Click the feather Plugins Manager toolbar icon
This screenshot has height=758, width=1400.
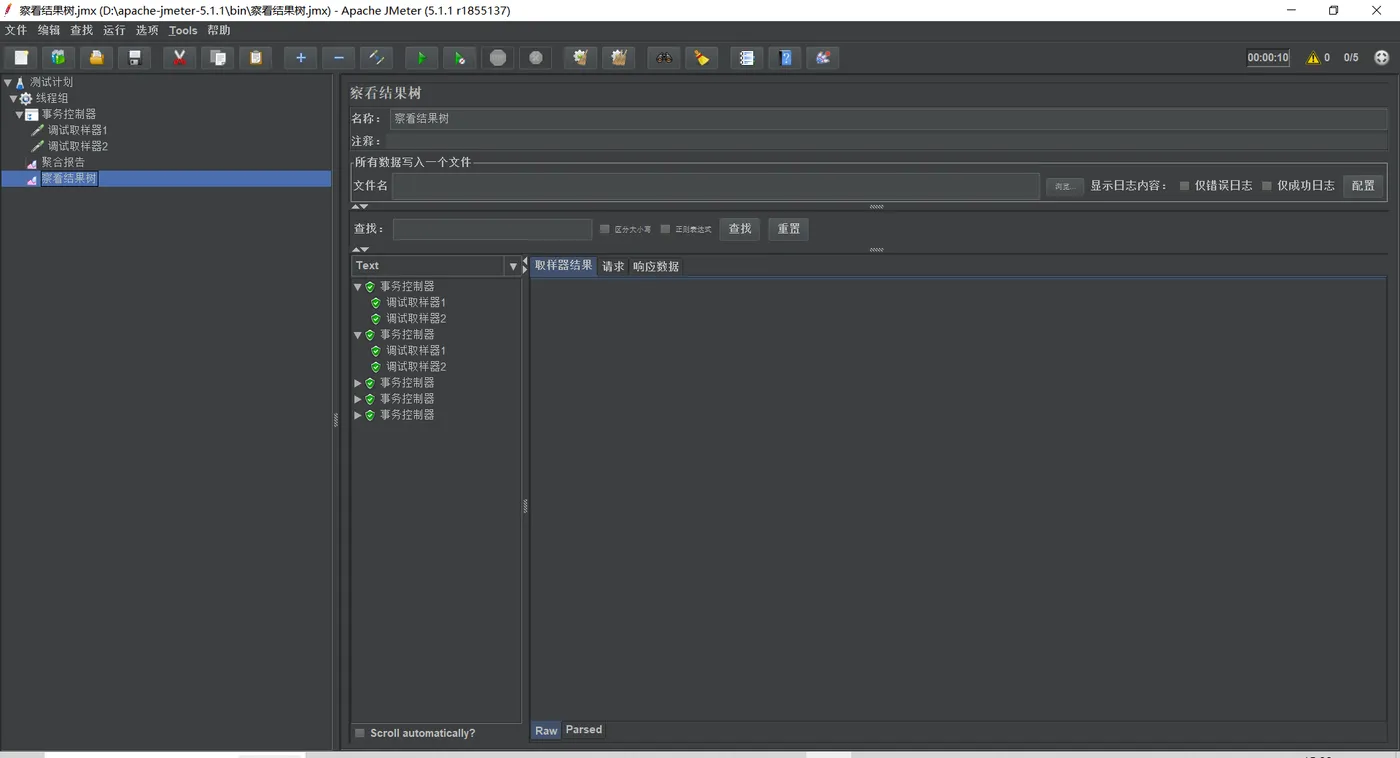[x=823, y=58]
